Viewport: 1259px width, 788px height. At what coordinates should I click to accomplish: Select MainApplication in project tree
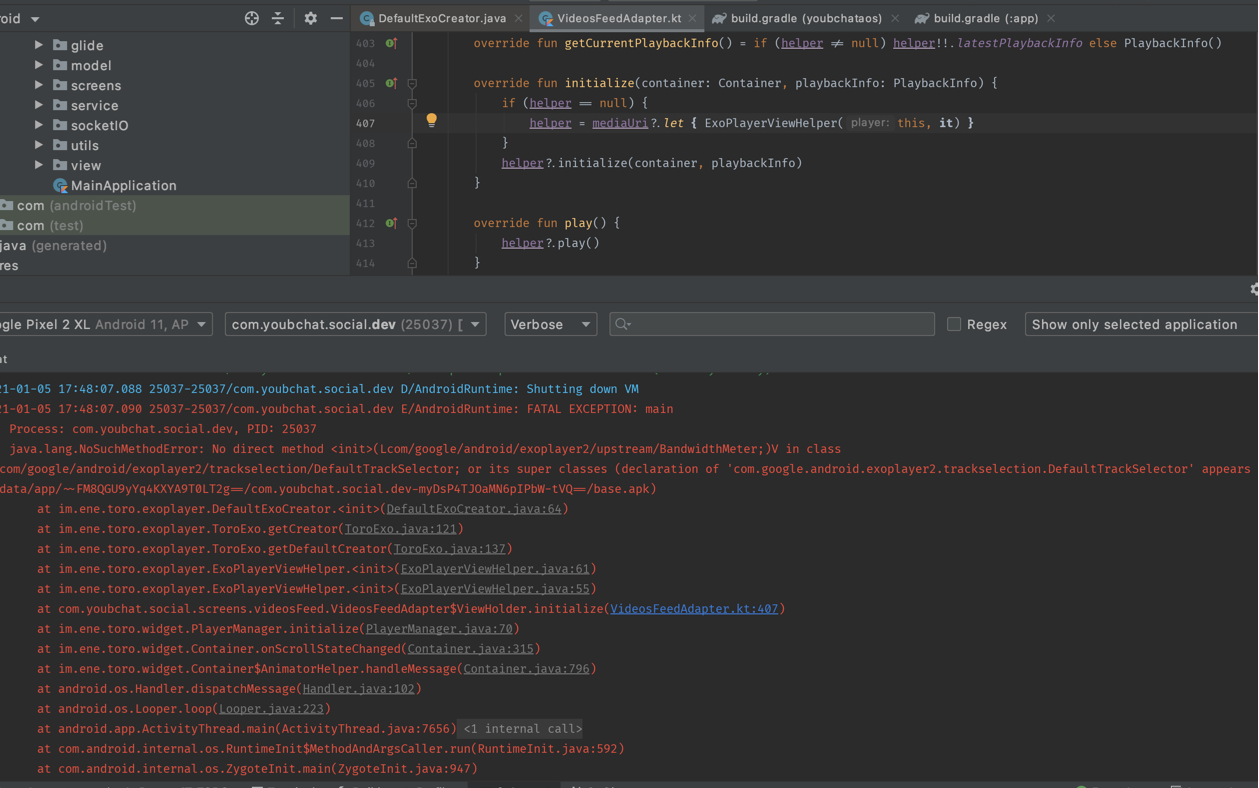pos(123,185)
